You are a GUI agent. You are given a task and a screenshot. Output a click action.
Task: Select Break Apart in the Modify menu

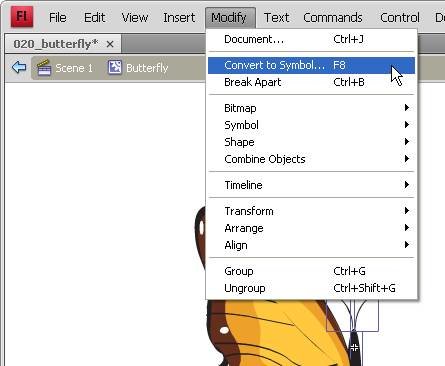coord(311,82)
